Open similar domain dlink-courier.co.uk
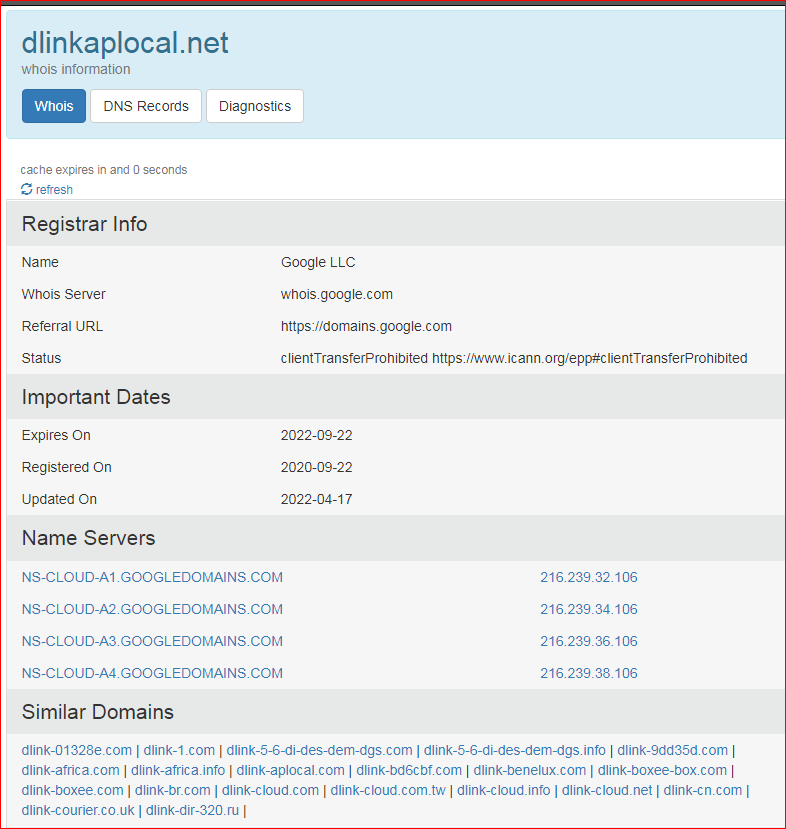 78,810
